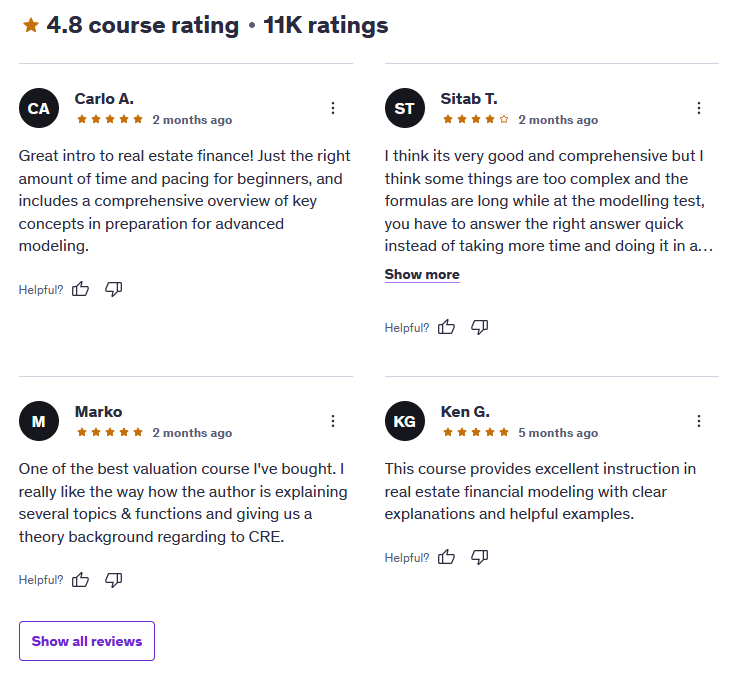The image size is (741, 681).
Task: Thumbs up Ken G.'s review
Action: click(x=447, y=557)
